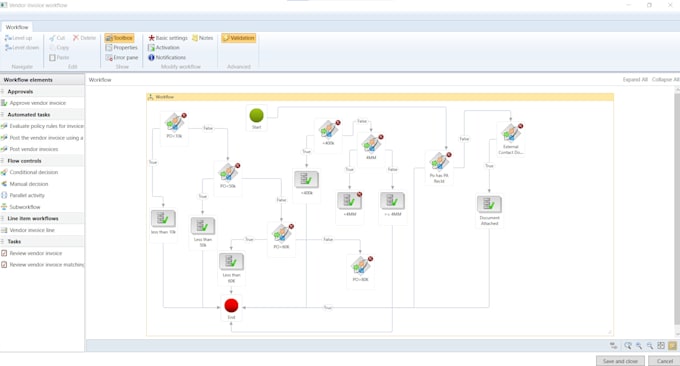This screenshot has width=680, height=366.
Task: Click the Paste command
Action: (x=59, y=57)
